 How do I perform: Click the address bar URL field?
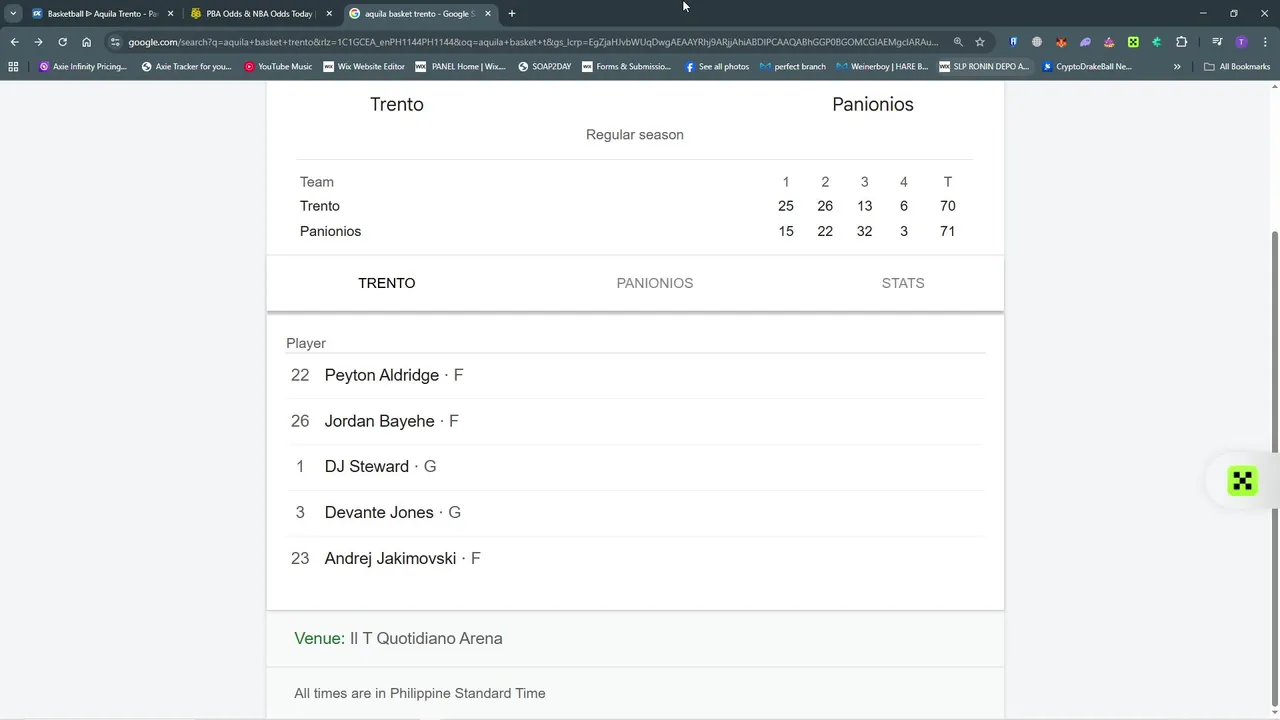533,42
